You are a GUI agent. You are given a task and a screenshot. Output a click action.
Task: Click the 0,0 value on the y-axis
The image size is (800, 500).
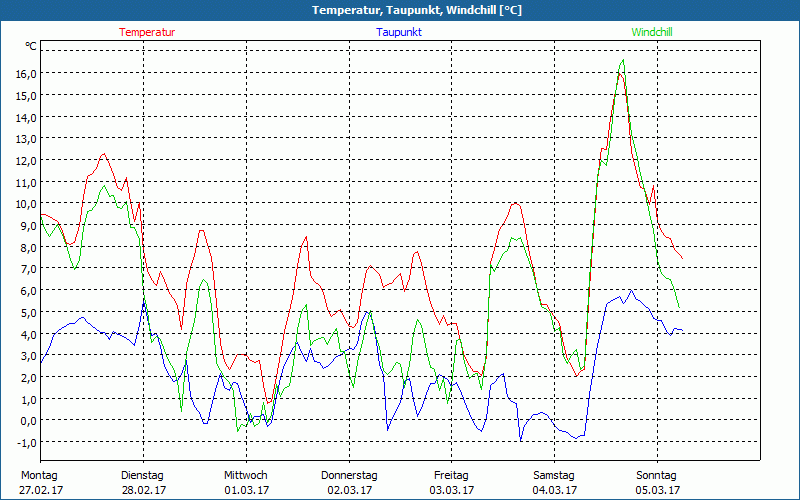27,421
